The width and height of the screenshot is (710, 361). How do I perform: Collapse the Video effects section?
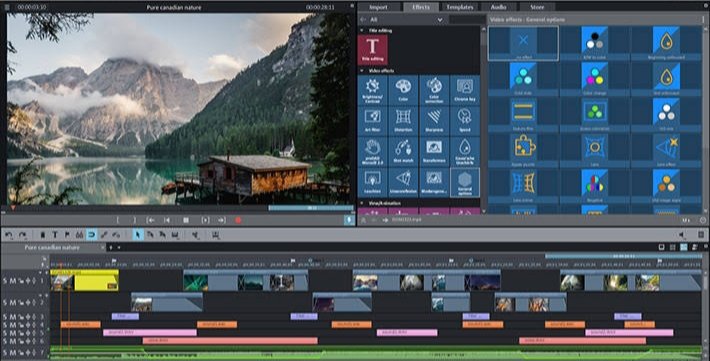point(362,71)
